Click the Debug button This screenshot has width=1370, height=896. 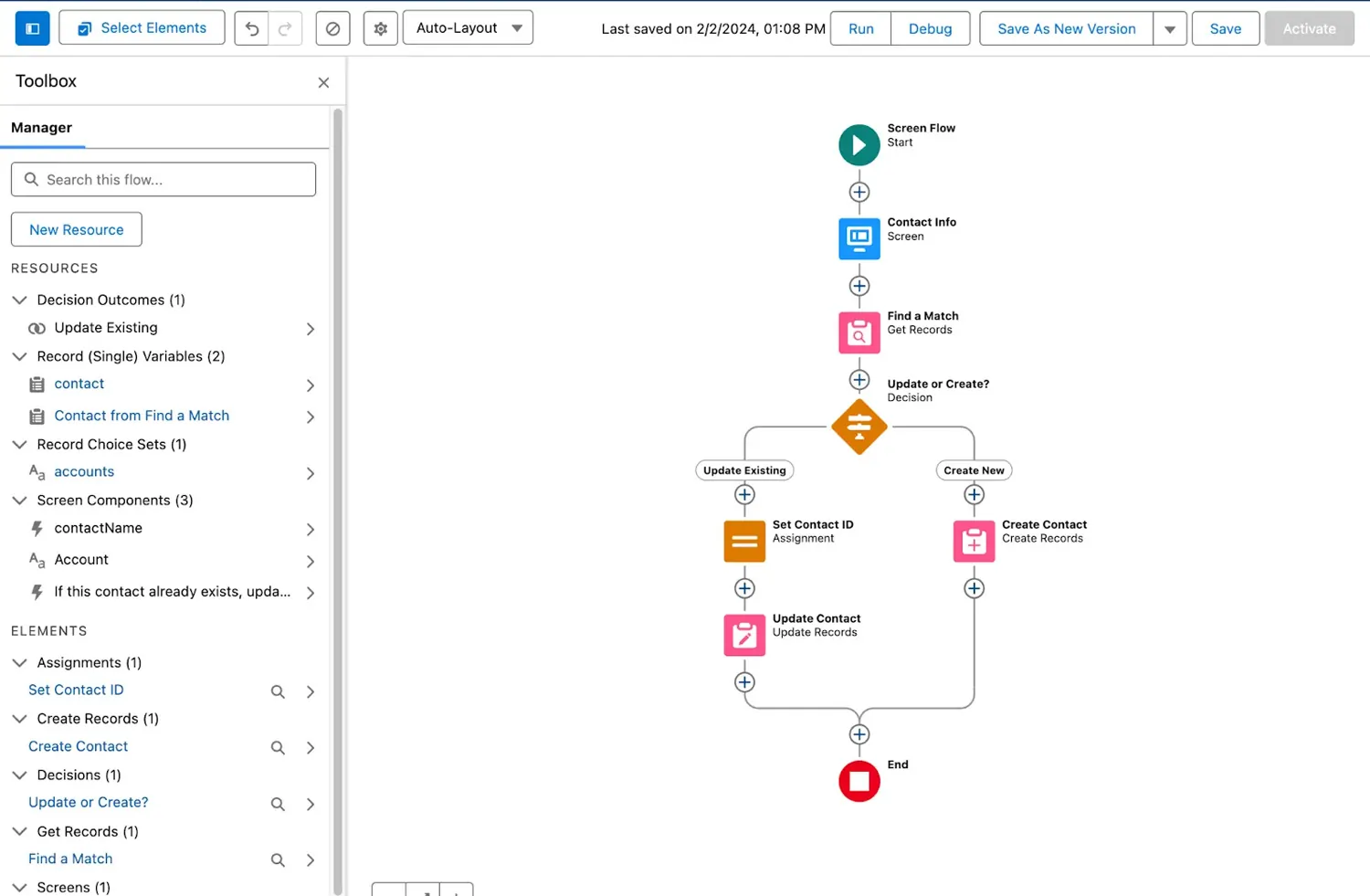click(930, 29)
